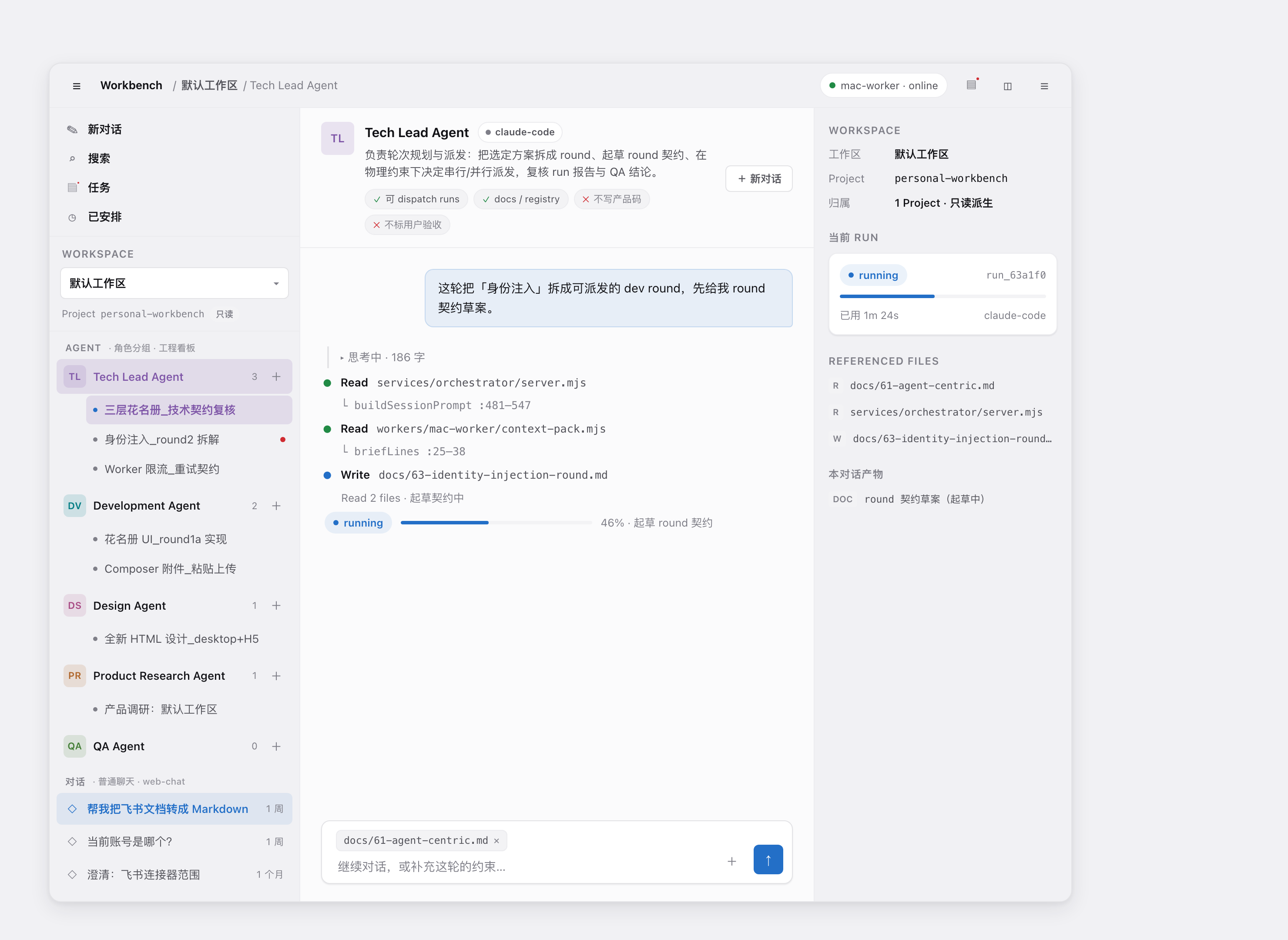This screenshot has width=1288, height=940.
Task: Open 花名册 UI_round1a 实现 conversation
Action: [x=189, y=539]
